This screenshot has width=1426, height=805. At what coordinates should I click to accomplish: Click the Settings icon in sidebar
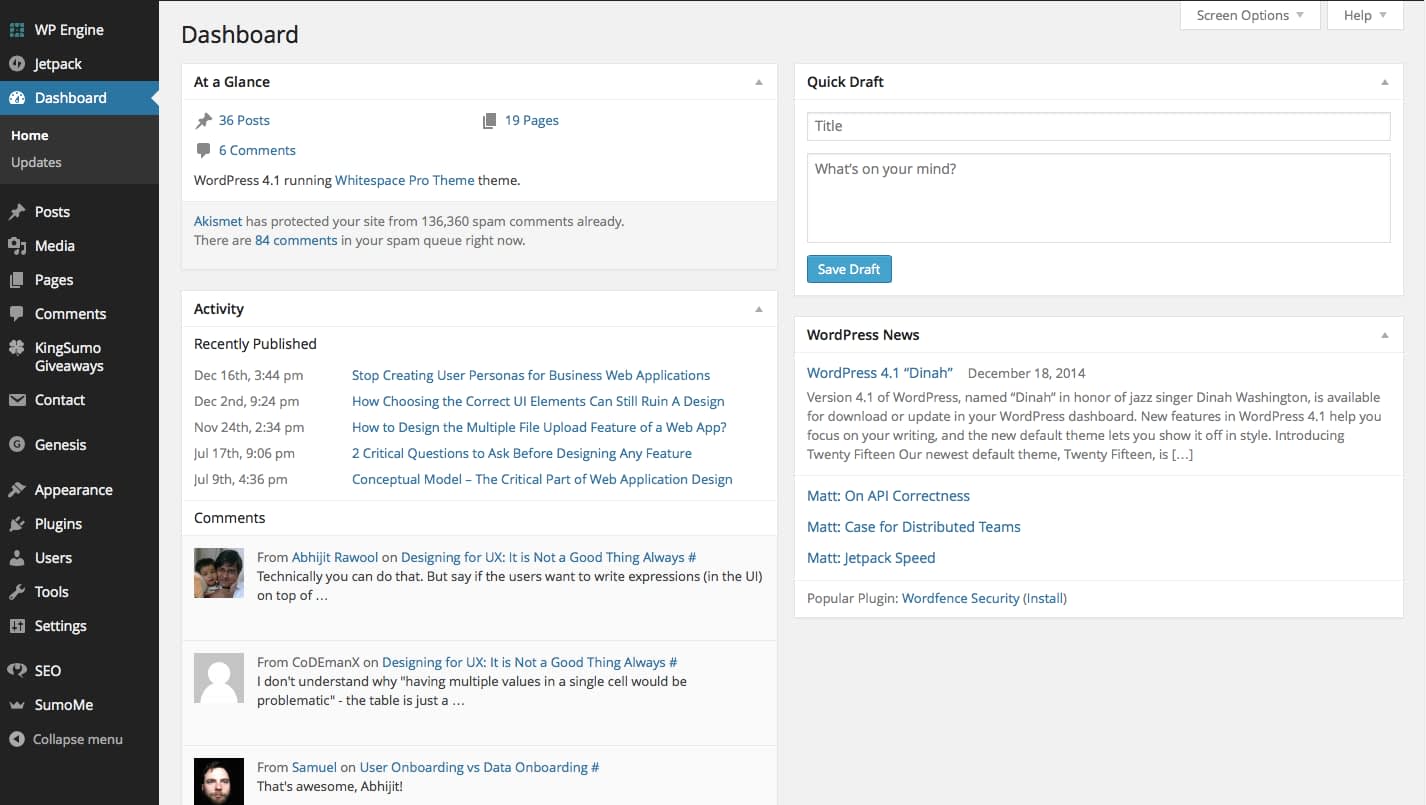coord(17,626)
